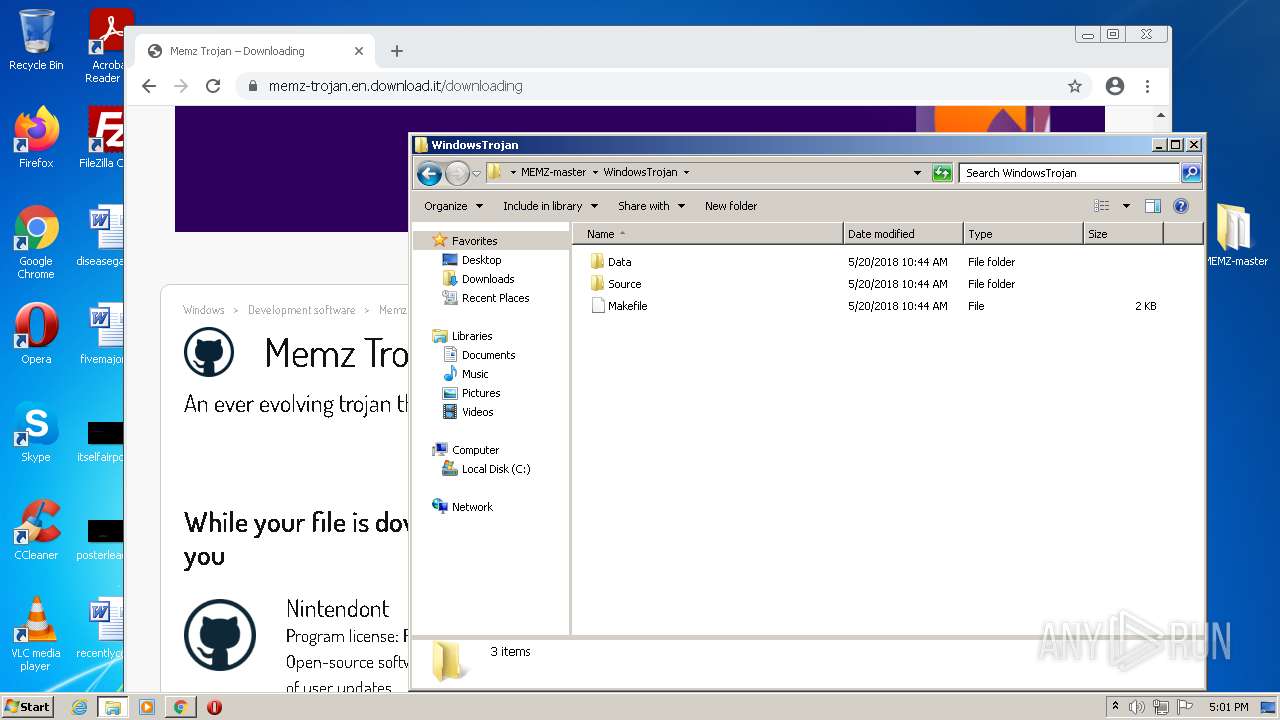Click the Chrome address bar URL
This screenshot has height=720, width=1280.
395,86
